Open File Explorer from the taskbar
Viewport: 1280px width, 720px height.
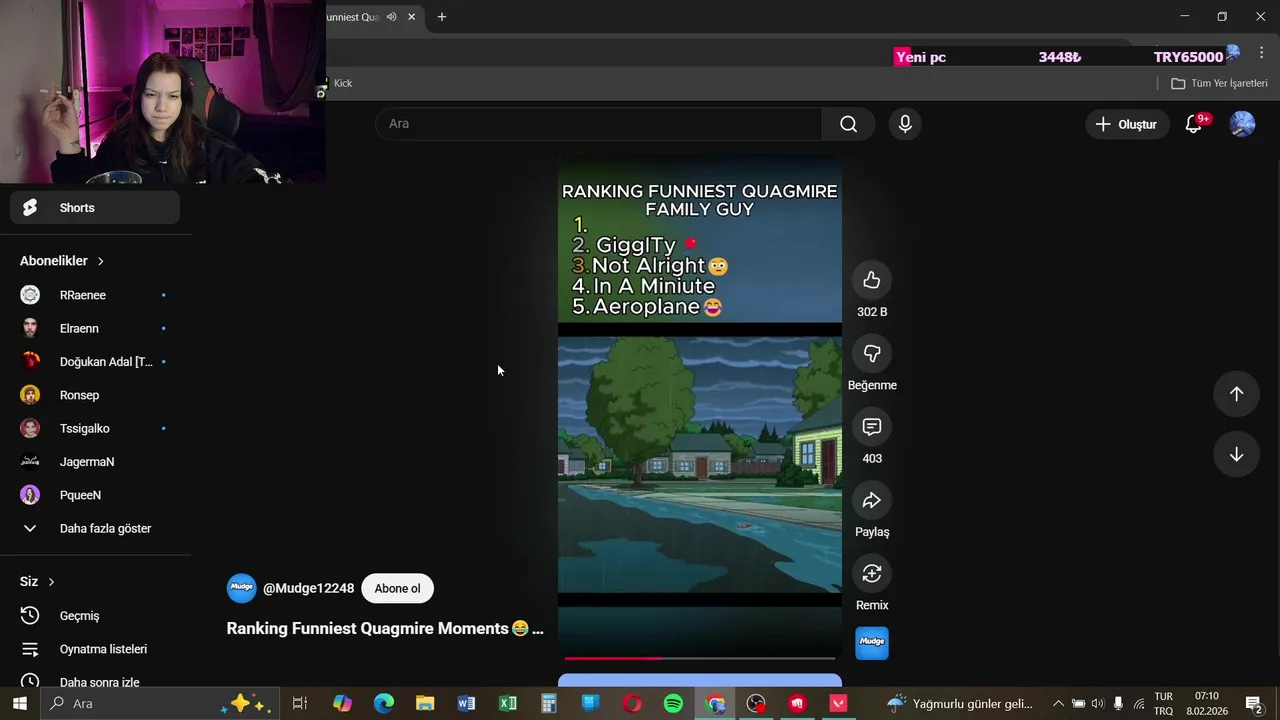pyautogui.click(x=425, y=703)
